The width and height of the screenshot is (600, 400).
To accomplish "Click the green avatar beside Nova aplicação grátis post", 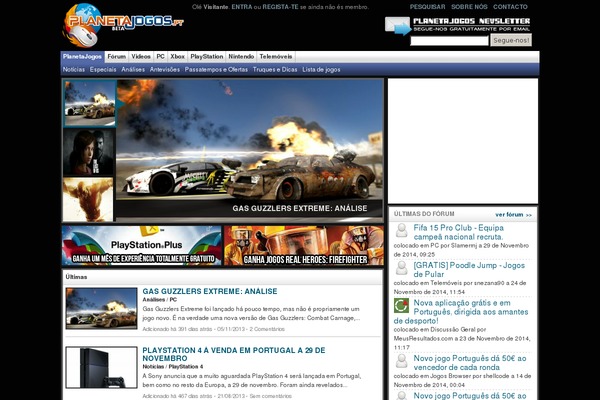I will (x=401, y=305).
